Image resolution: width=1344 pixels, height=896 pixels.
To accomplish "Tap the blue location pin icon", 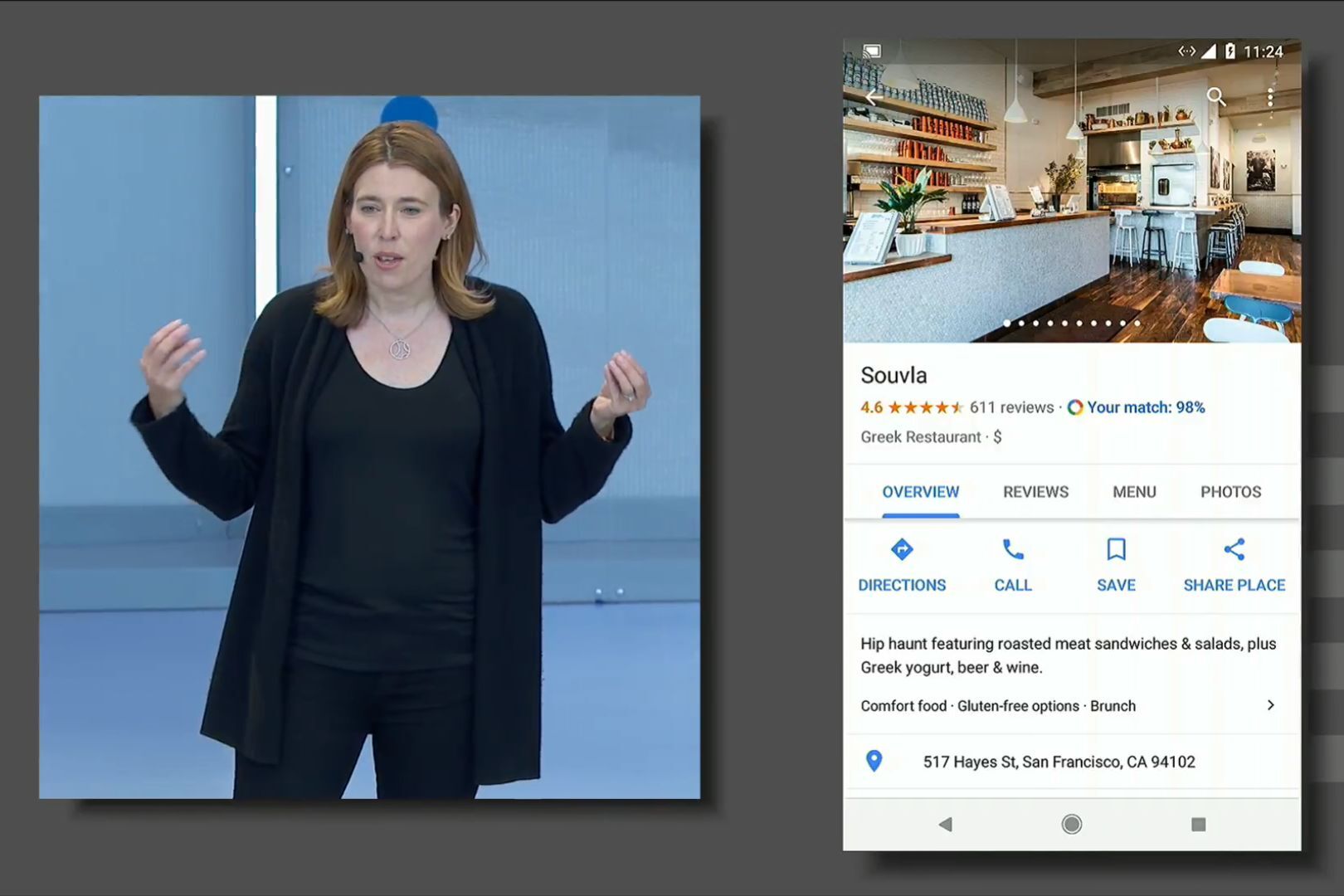I will [874, 761].
